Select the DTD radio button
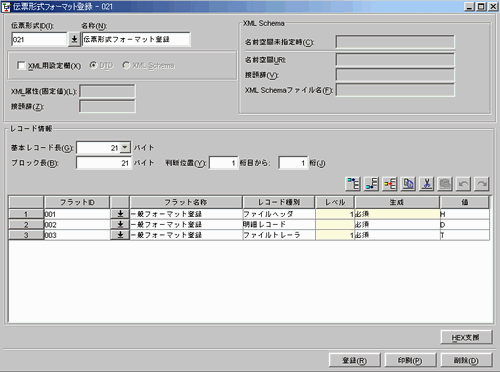 (x=93, y=65)
